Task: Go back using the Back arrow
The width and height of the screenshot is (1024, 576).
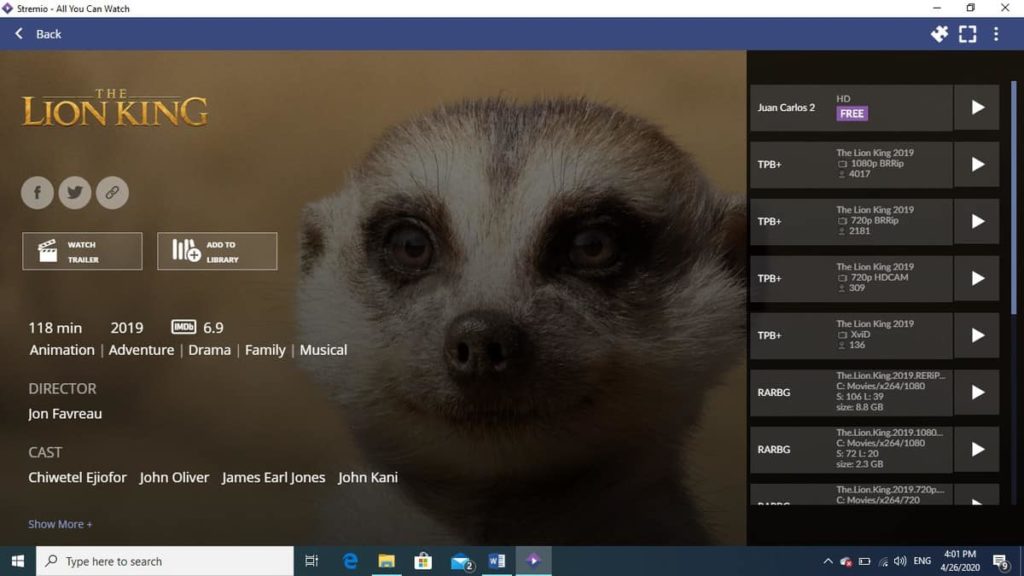Action: click(19, 33)
